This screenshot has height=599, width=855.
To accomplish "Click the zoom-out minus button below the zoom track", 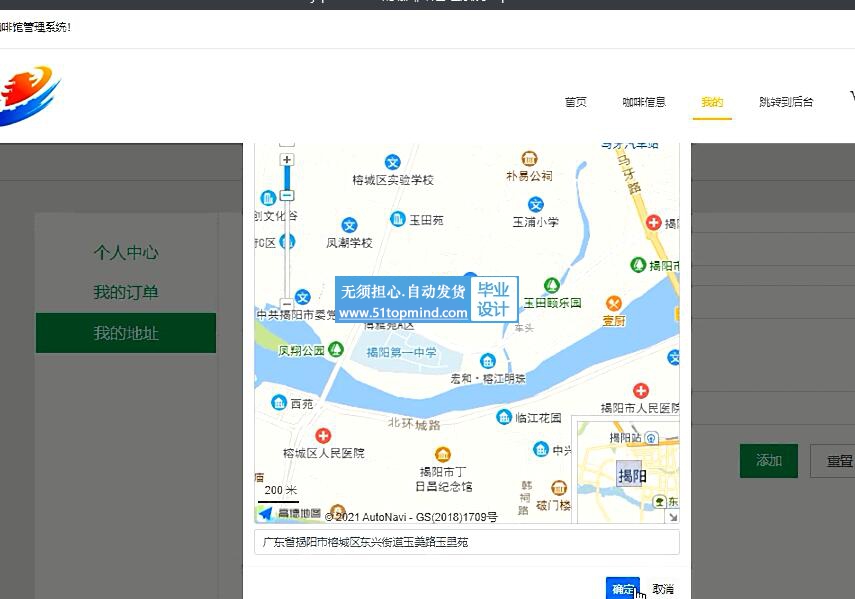I will pyautogui.click(x=287, y=304).
